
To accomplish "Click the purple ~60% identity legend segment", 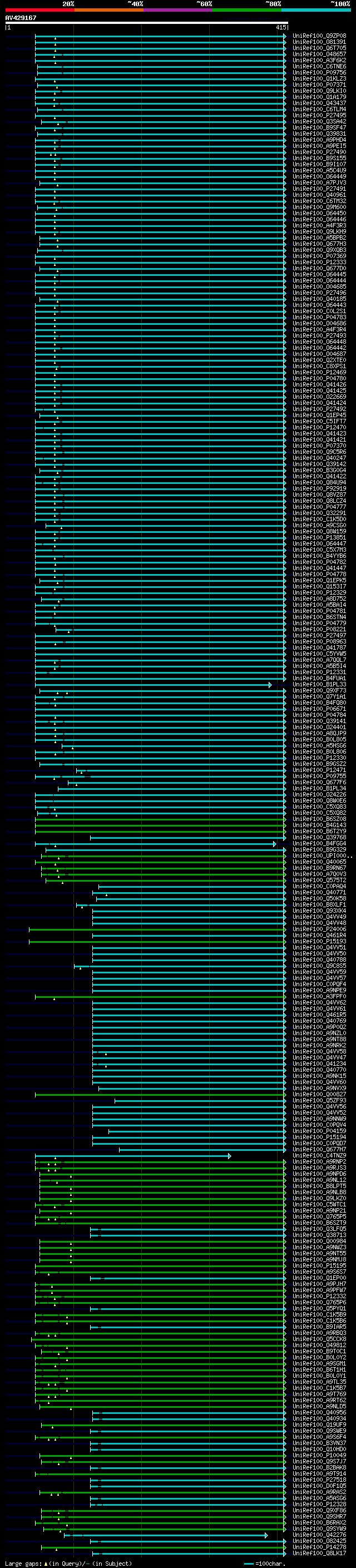I will pyautogui.click(x=177, y=10).
